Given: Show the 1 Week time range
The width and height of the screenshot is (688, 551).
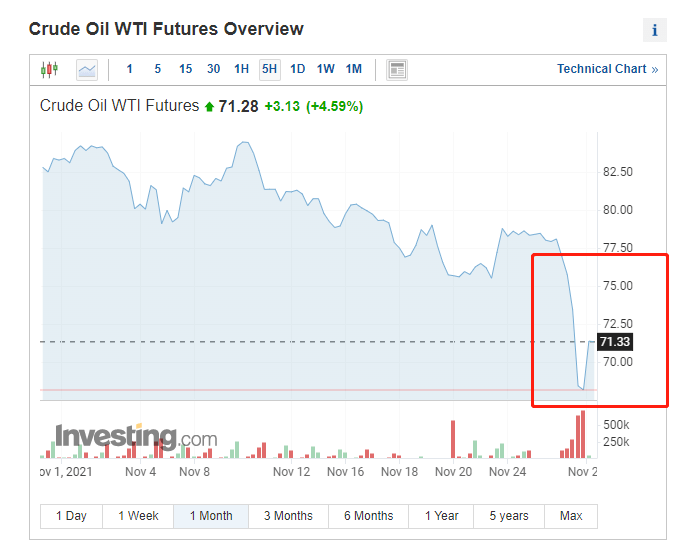Looking at the screenshot, I should 138,516.
